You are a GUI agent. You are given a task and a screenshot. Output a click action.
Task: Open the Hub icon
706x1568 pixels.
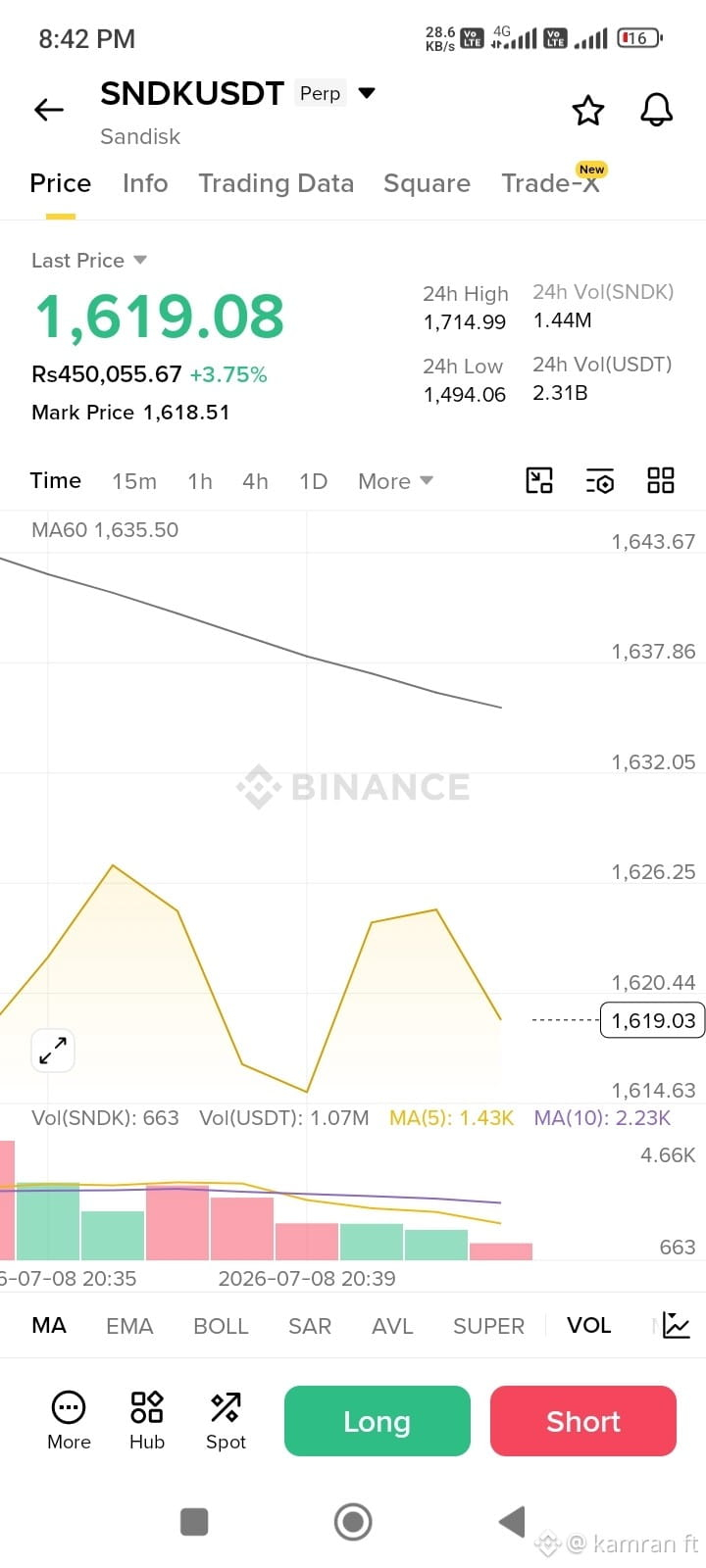point(147,1420)
